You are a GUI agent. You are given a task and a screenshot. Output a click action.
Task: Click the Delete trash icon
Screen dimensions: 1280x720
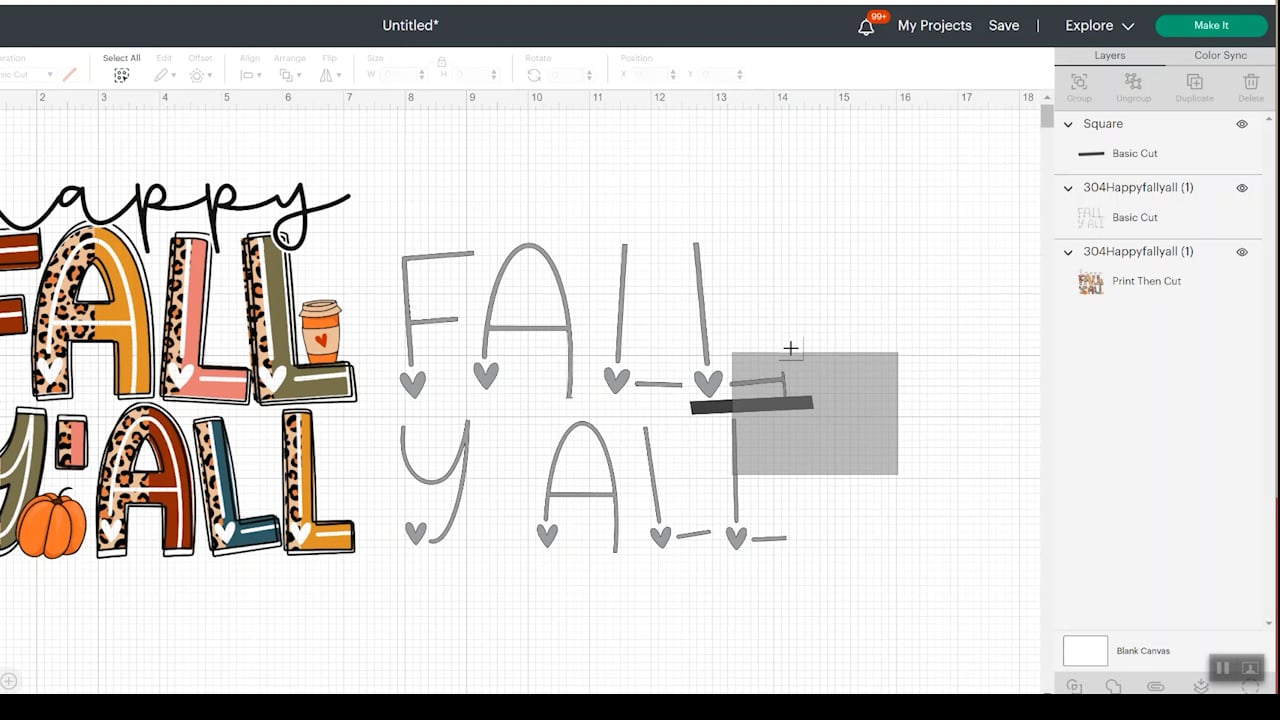[x=1251, y=82]
